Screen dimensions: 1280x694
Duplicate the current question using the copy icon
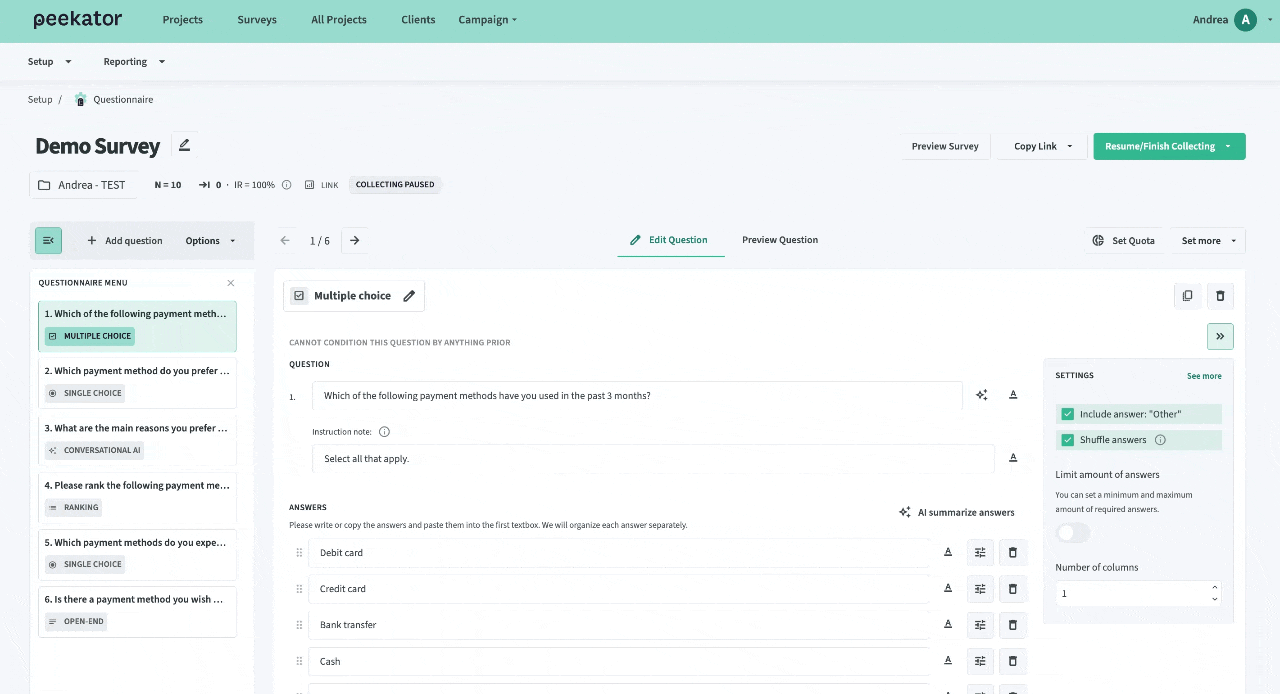[x=1187, y=296]
